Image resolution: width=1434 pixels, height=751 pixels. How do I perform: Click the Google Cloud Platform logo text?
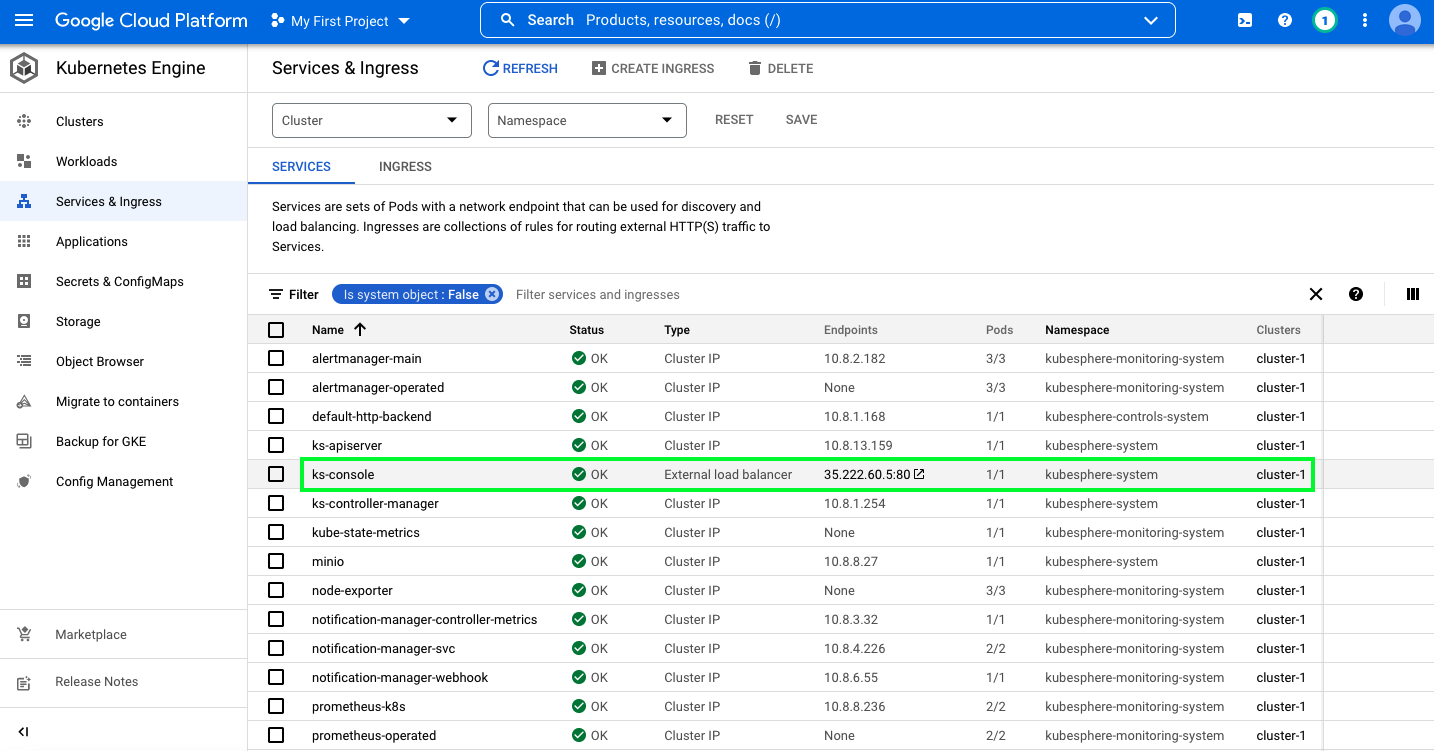pos(151,20)
